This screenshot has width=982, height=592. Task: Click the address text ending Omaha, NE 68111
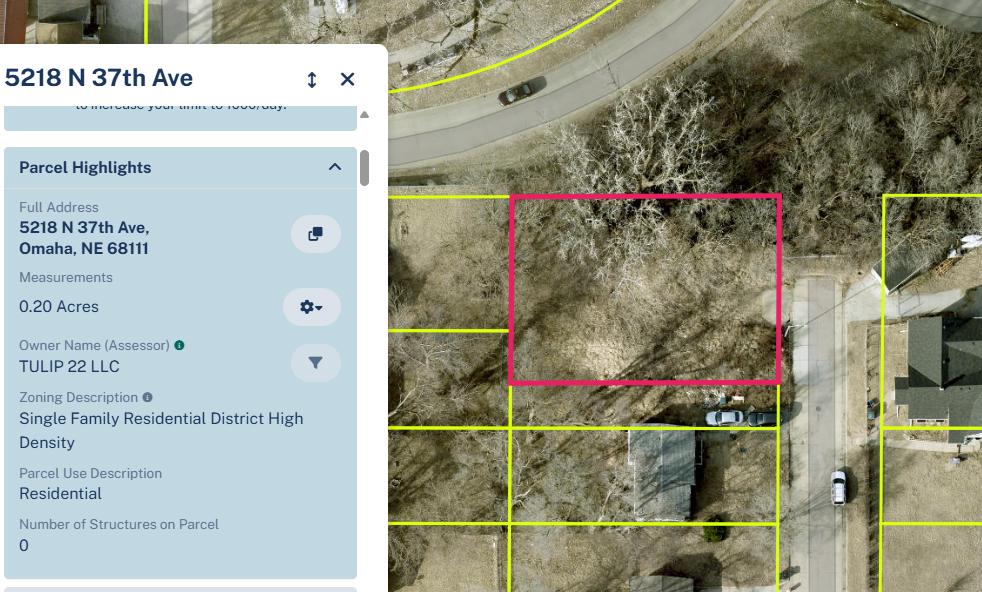(84, 238)
